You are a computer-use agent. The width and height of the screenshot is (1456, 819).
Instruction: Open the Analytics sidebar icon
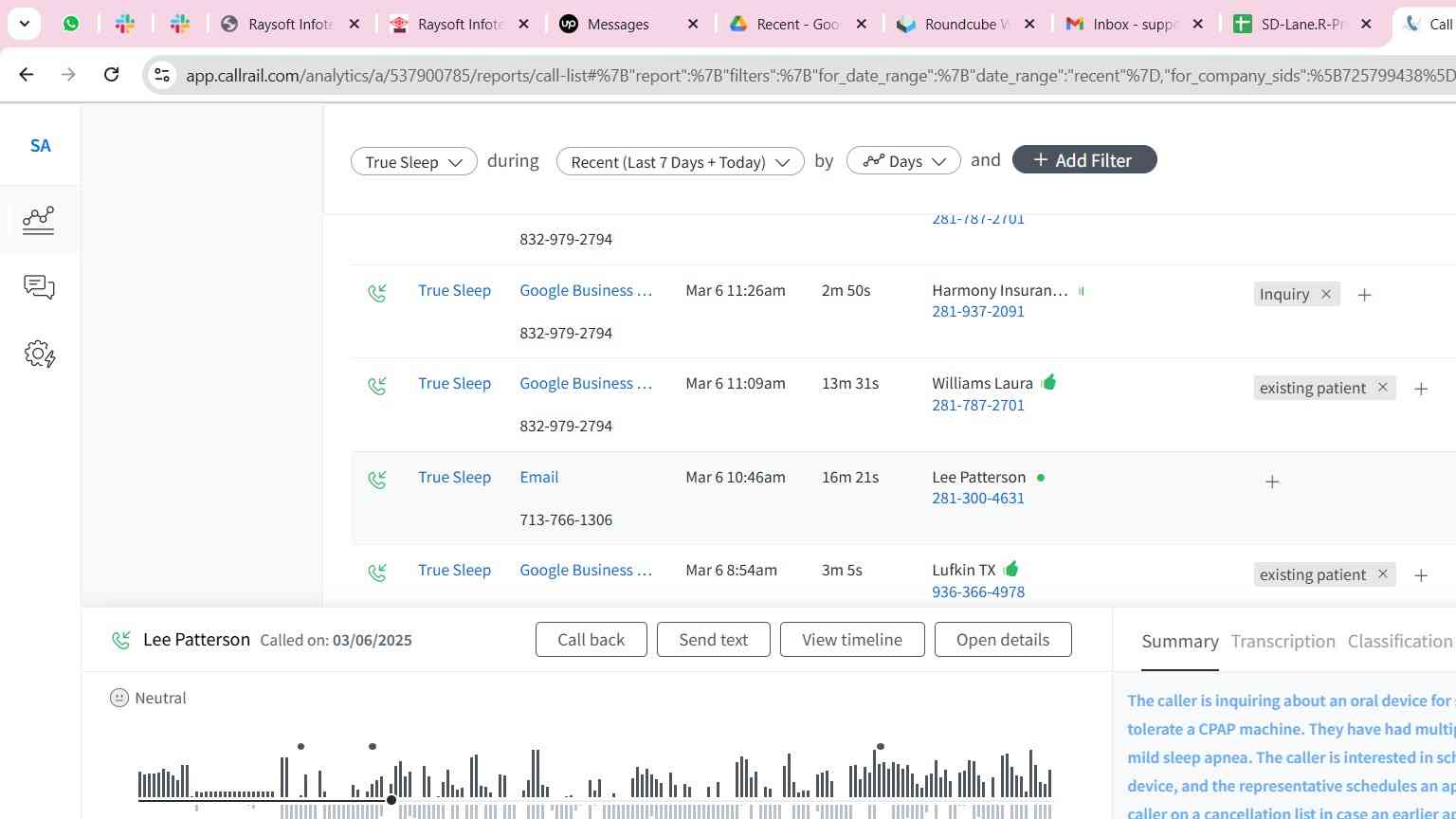coord(39,220)
